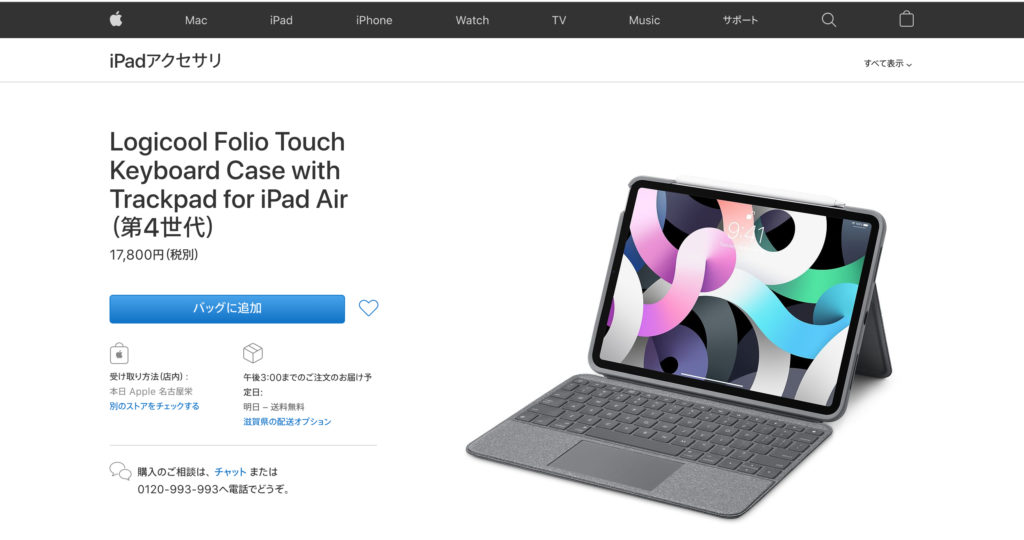Click the delivery box icon
The width and height of the screenshot is (1024, 540).
pyautogui.click(x=253, y=353)
